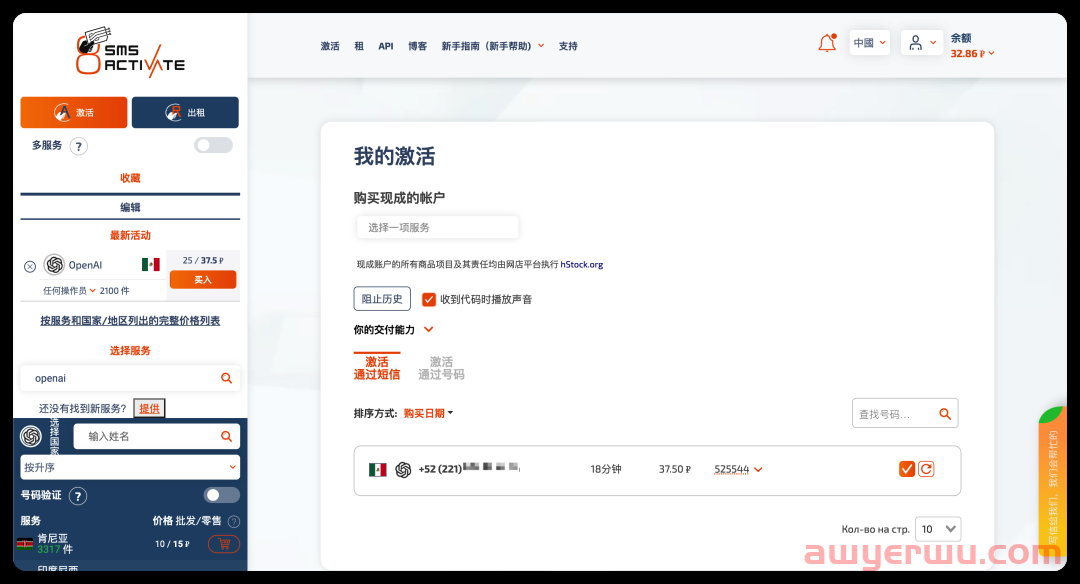Image resolution: width=1080 pixels, height=584 pixels.
Task: Open the API navigation item
Action: [386, 46]
